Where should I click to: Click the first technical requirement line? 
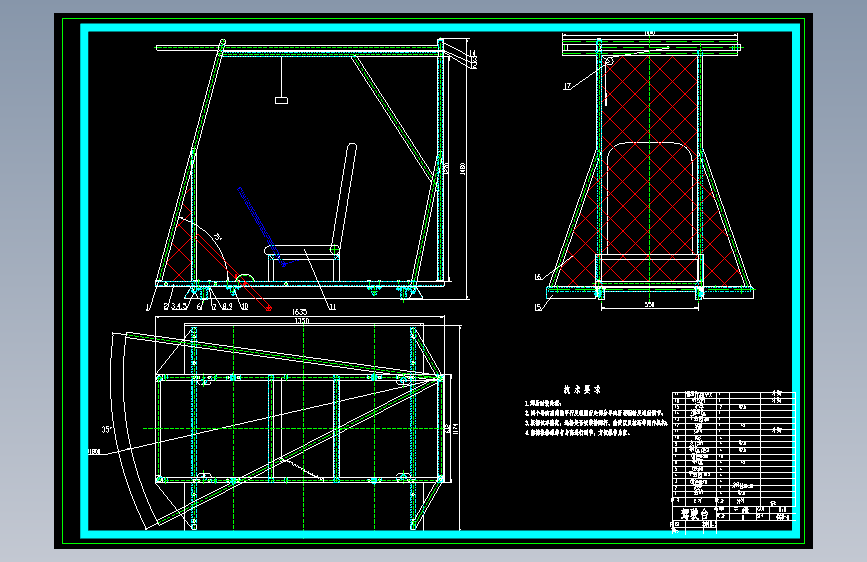[542, 404]
